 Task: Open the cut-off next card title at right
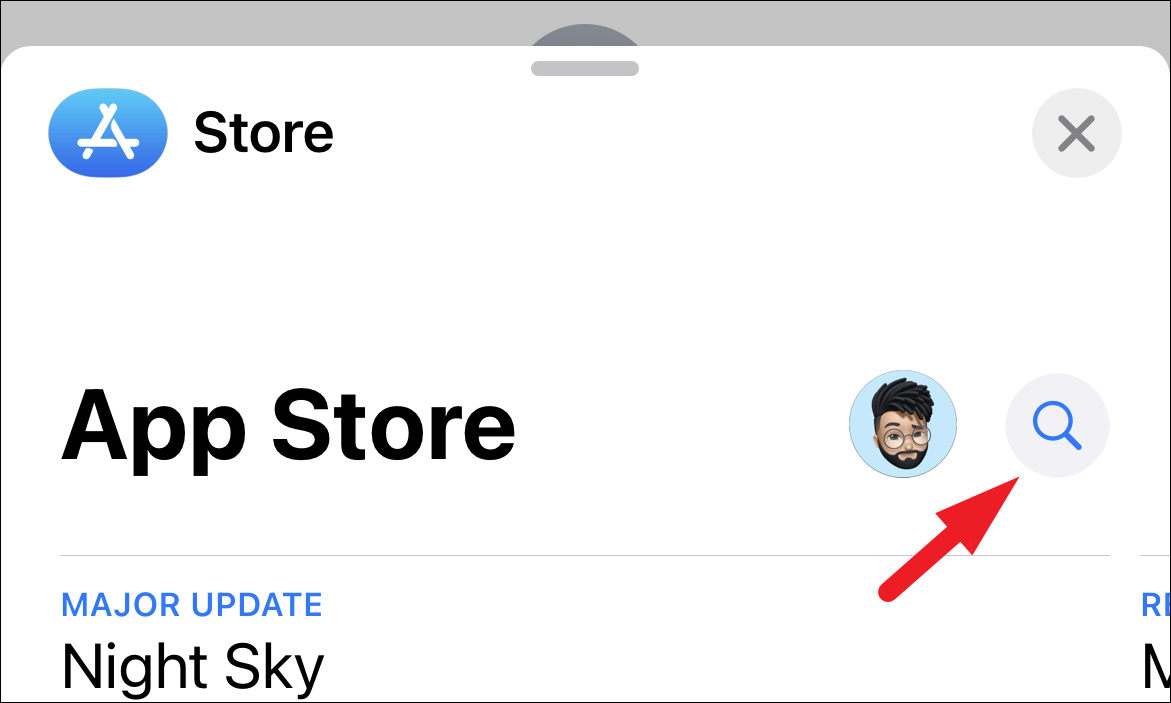[1156, 667]
